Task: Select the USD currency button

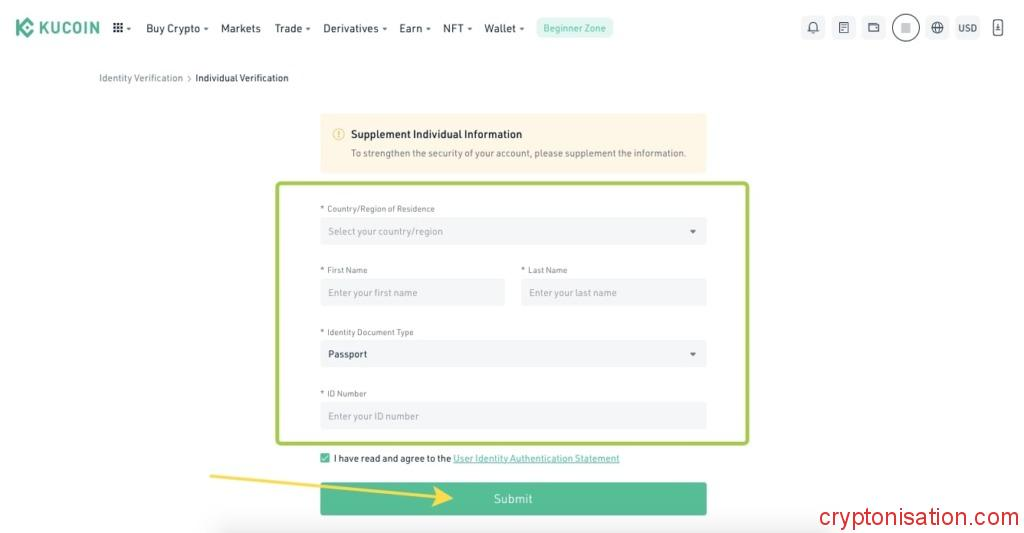Action: pyautogui.click(x=967, y=28)
